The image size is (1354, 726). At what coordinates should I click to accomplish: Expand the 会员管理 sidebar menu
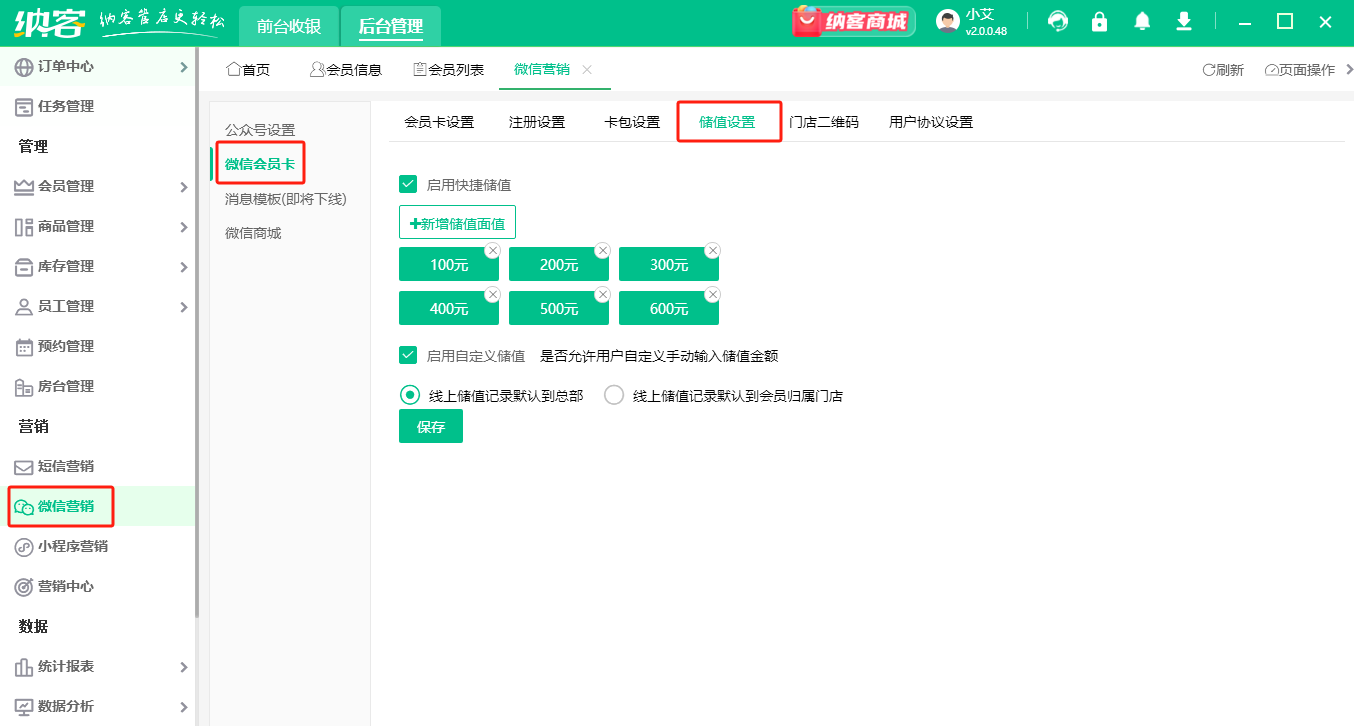[60, 186]
